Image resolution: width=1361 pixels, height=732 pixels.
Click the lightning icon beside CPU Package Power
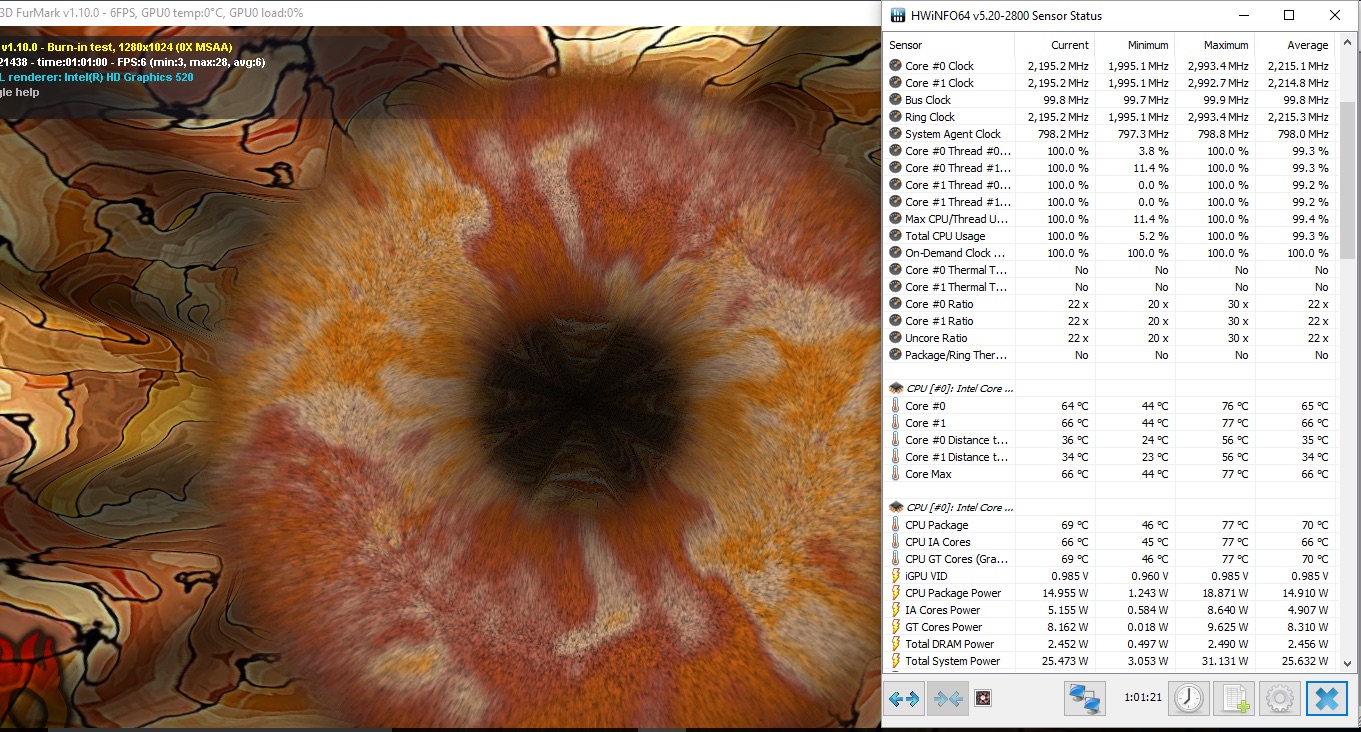click(x=895, y=593)
